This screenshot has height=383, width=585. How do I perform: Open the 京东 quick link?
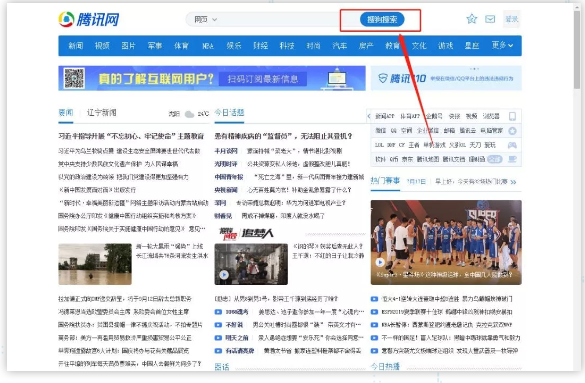407,159
